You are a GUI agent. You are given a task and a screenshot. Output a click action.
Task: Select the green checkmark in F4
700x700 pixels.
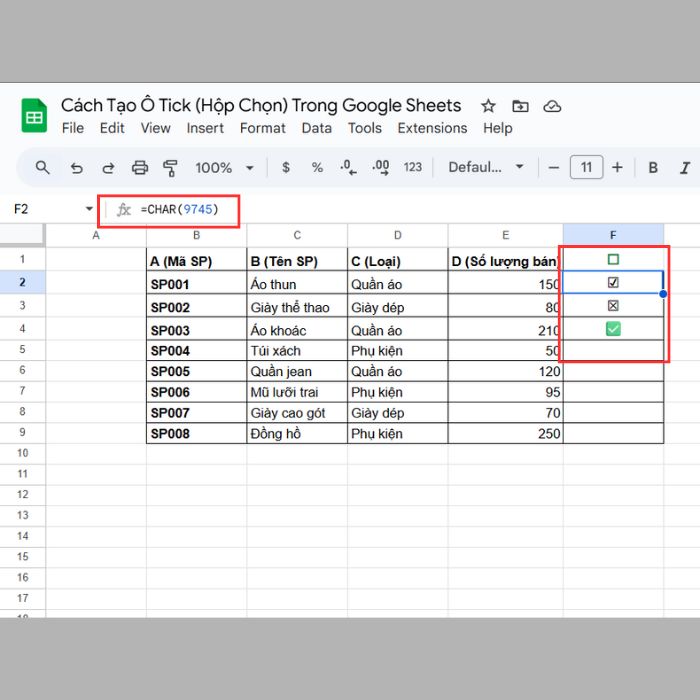click(613, 329)
